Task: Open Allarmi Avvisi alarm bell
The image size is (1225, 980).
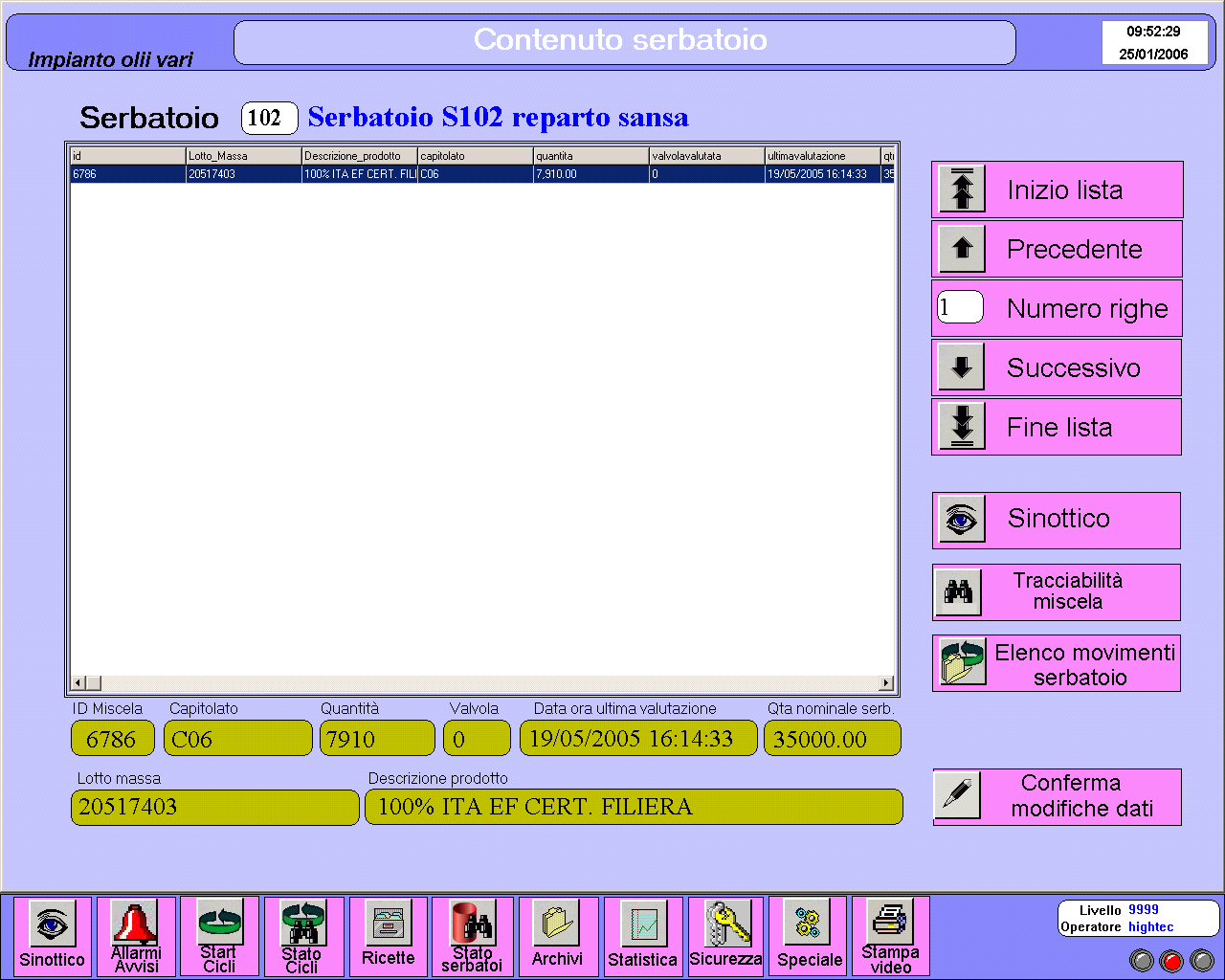Action: (136, 924)
